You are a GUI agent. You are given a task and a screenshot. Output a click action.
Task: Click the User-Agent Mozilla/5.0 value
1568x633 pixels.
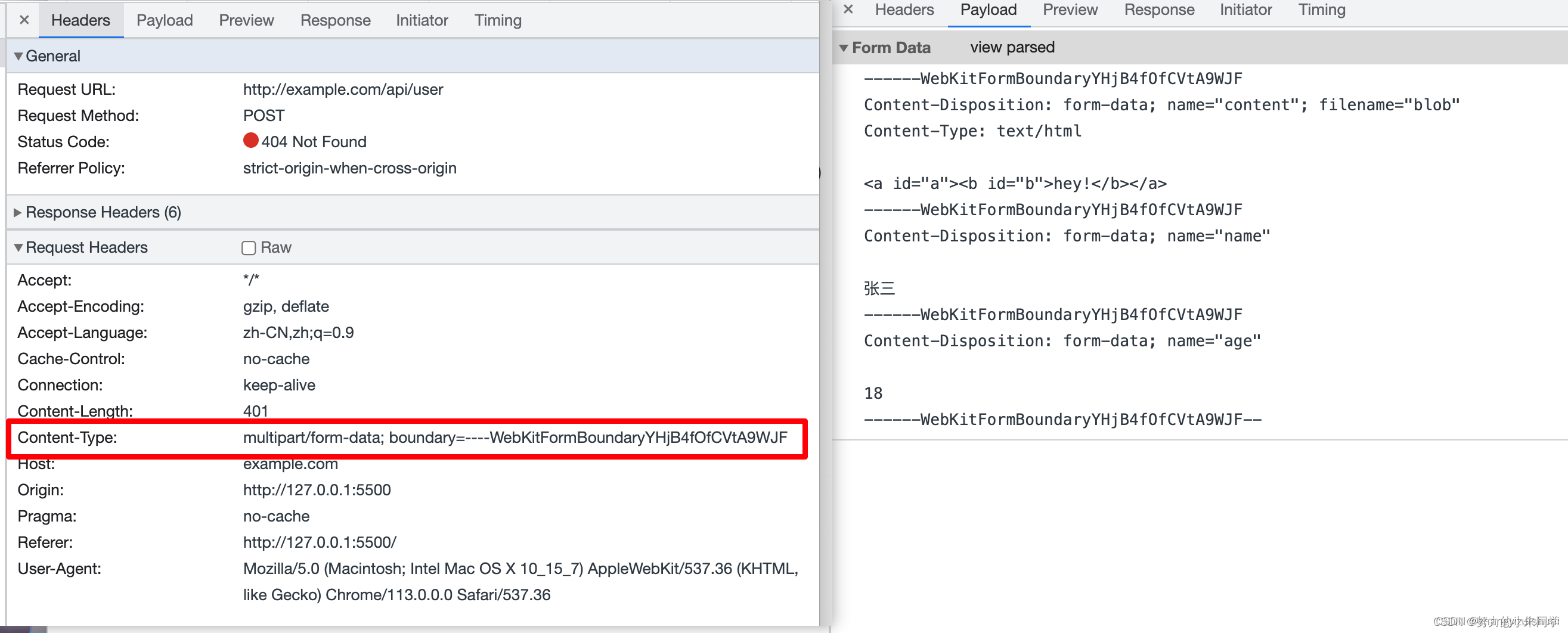coord(520,581)
